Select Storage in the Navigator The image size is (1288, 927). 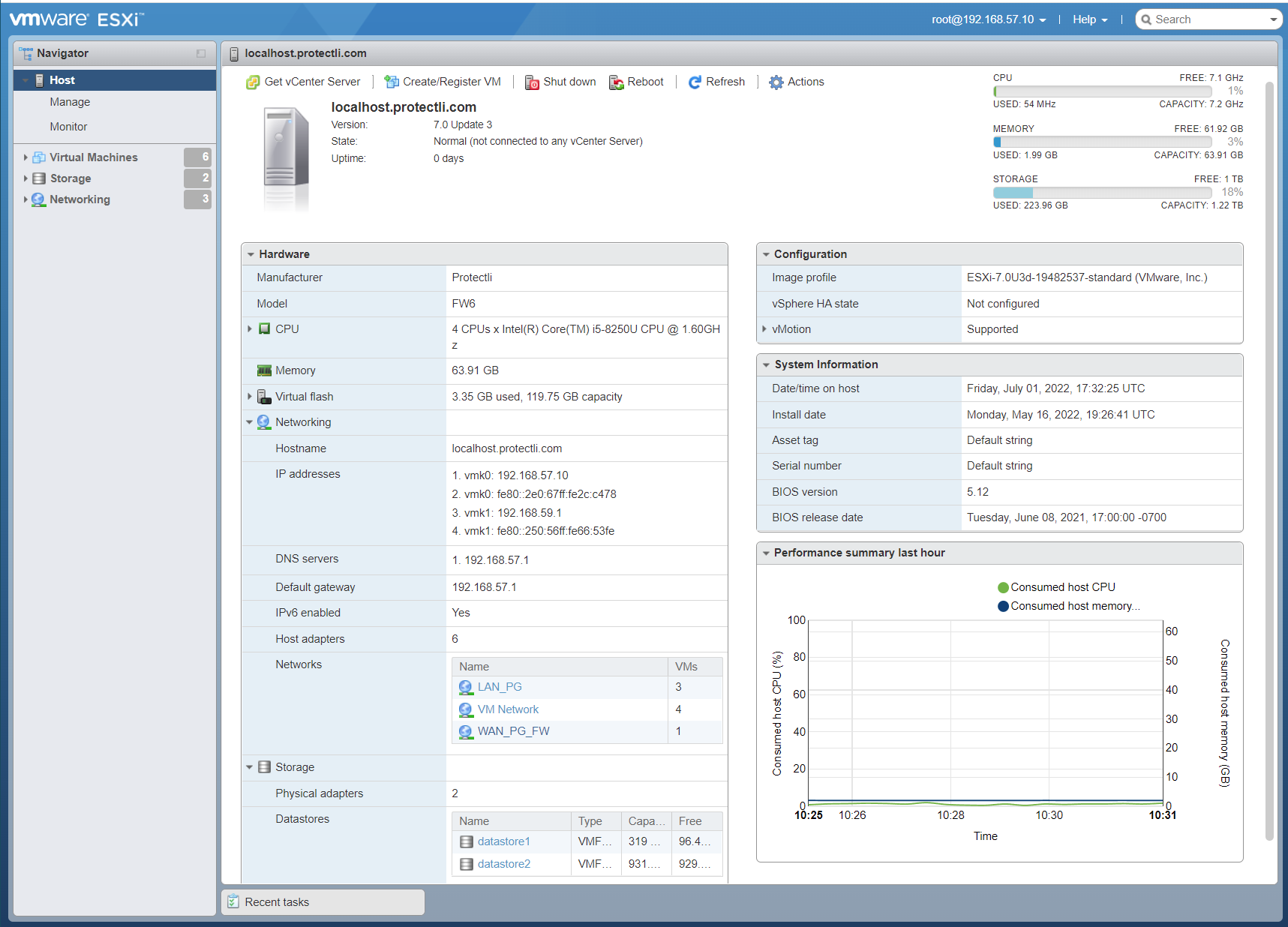[71, 178]
